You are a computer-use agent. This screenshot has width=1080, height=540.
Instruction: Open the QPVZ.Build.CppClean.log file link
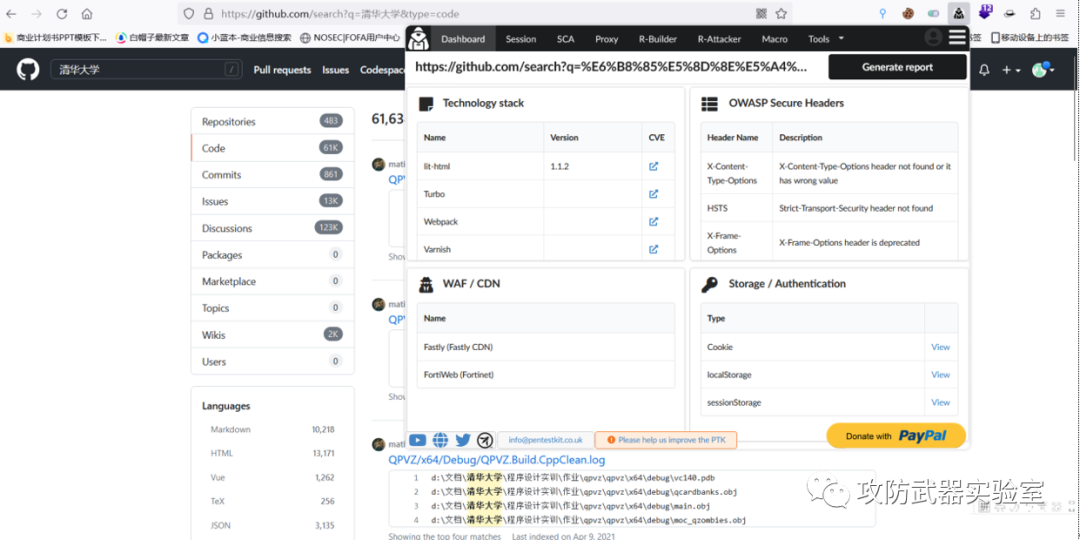(497, 459)
